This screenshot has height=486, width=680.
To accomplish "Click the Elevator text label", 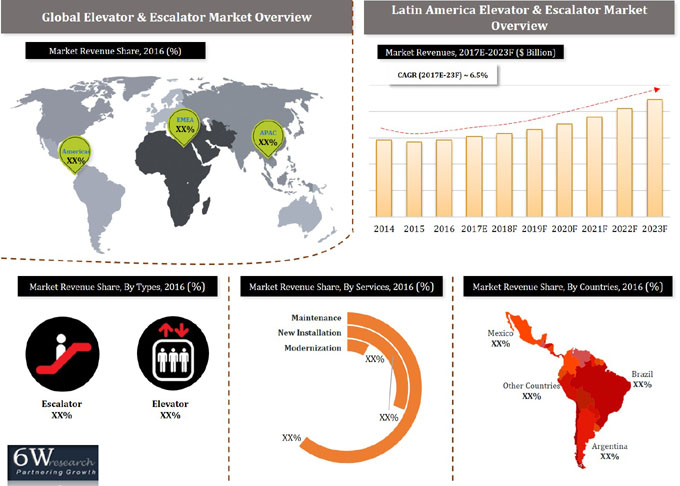I will point(170,404).
